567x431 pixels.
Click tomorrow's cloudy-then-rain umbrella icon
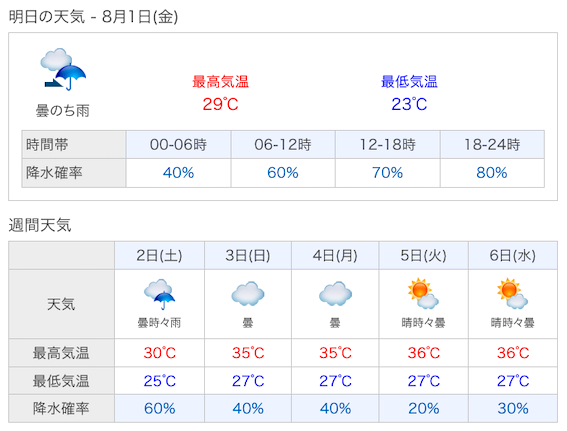click(63, 69)
